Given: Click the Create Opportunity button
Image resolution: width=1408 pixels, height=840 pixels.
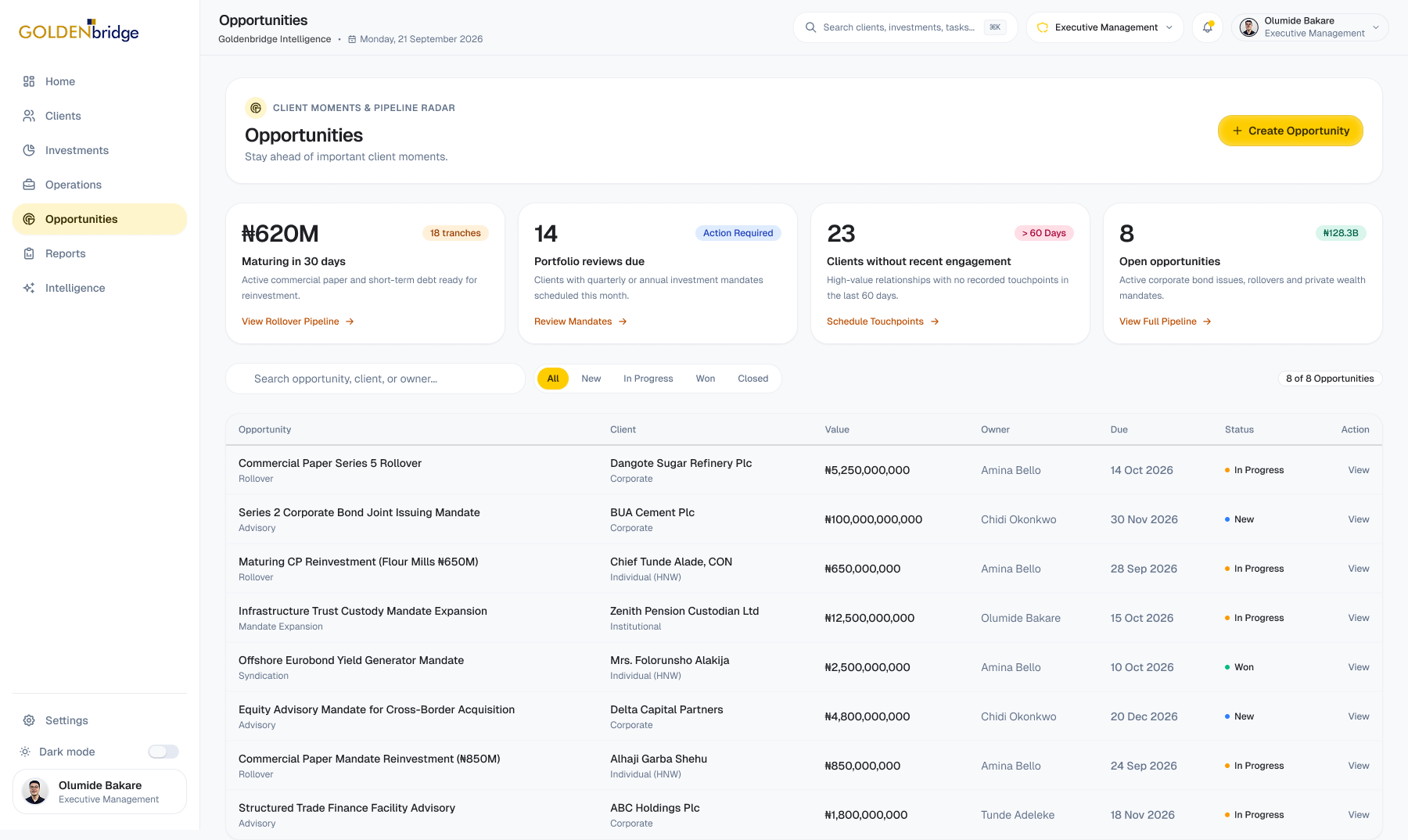Looking at the screenshot, I should pyautogui.click(x=1291, y=131).
